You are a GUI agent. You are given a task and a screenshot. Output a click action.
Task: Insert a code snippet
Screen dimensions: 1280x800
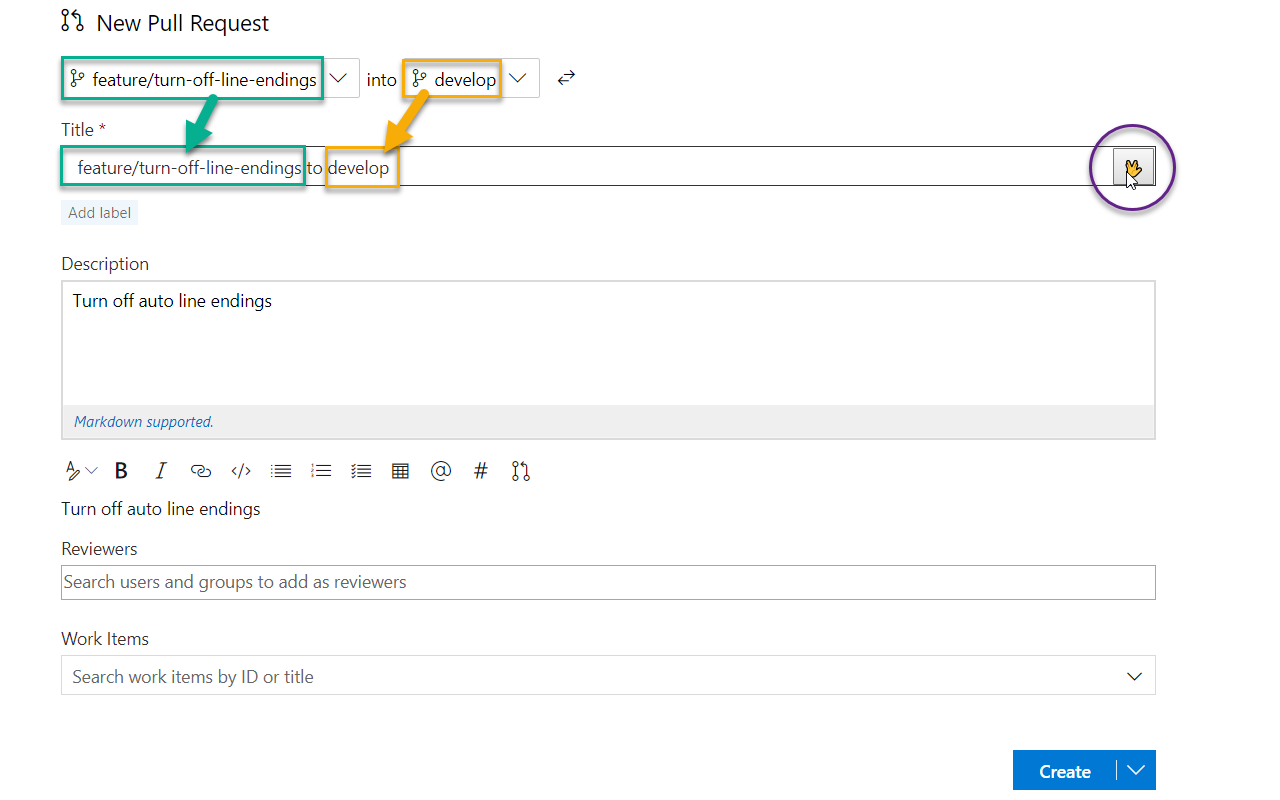[x=240, y=470]
